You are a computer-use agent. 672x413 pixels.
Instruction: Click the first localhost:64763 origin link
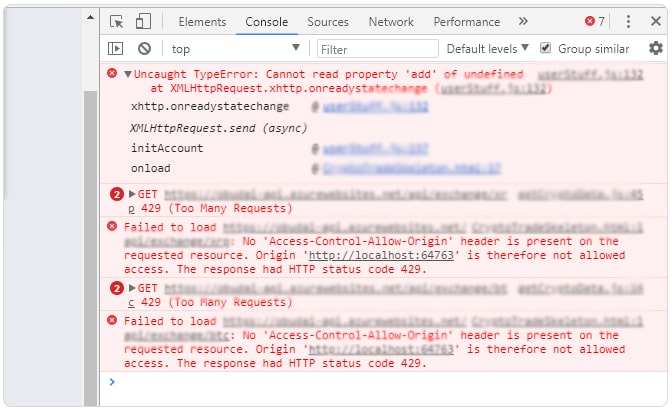[382, 255]
